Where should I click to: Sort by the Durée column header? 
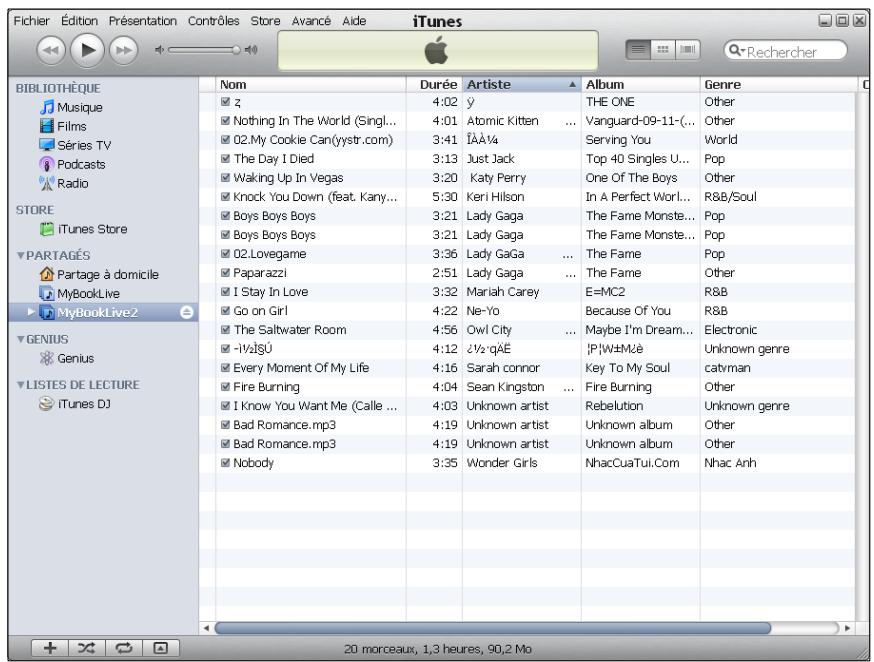[x=434, y=85]
